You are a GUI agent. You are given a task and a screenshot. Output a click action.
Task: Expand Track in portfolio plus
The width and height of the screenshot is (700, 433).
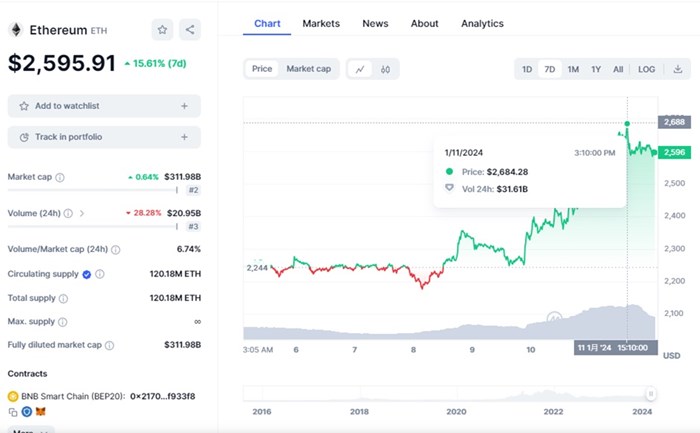(184, 137)
